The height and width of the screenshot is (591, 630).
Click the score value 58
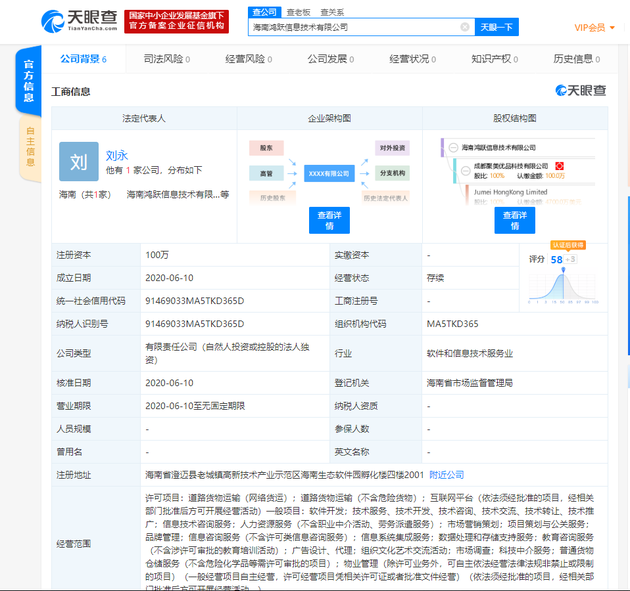(556, 260)
